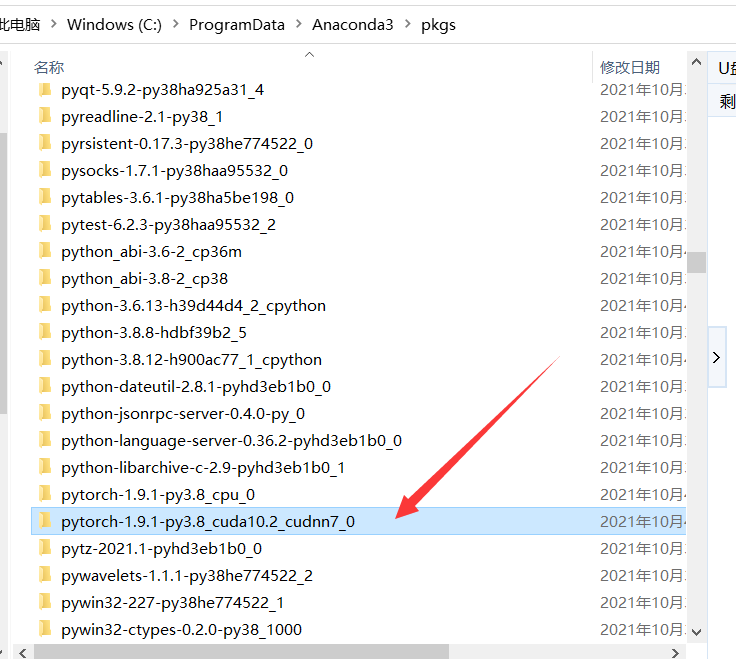The image size is (736, 659).
Task: Click folder icon of pyqt-5.9.2-py38ha925a31_4
Action: [x=45, y=89]
